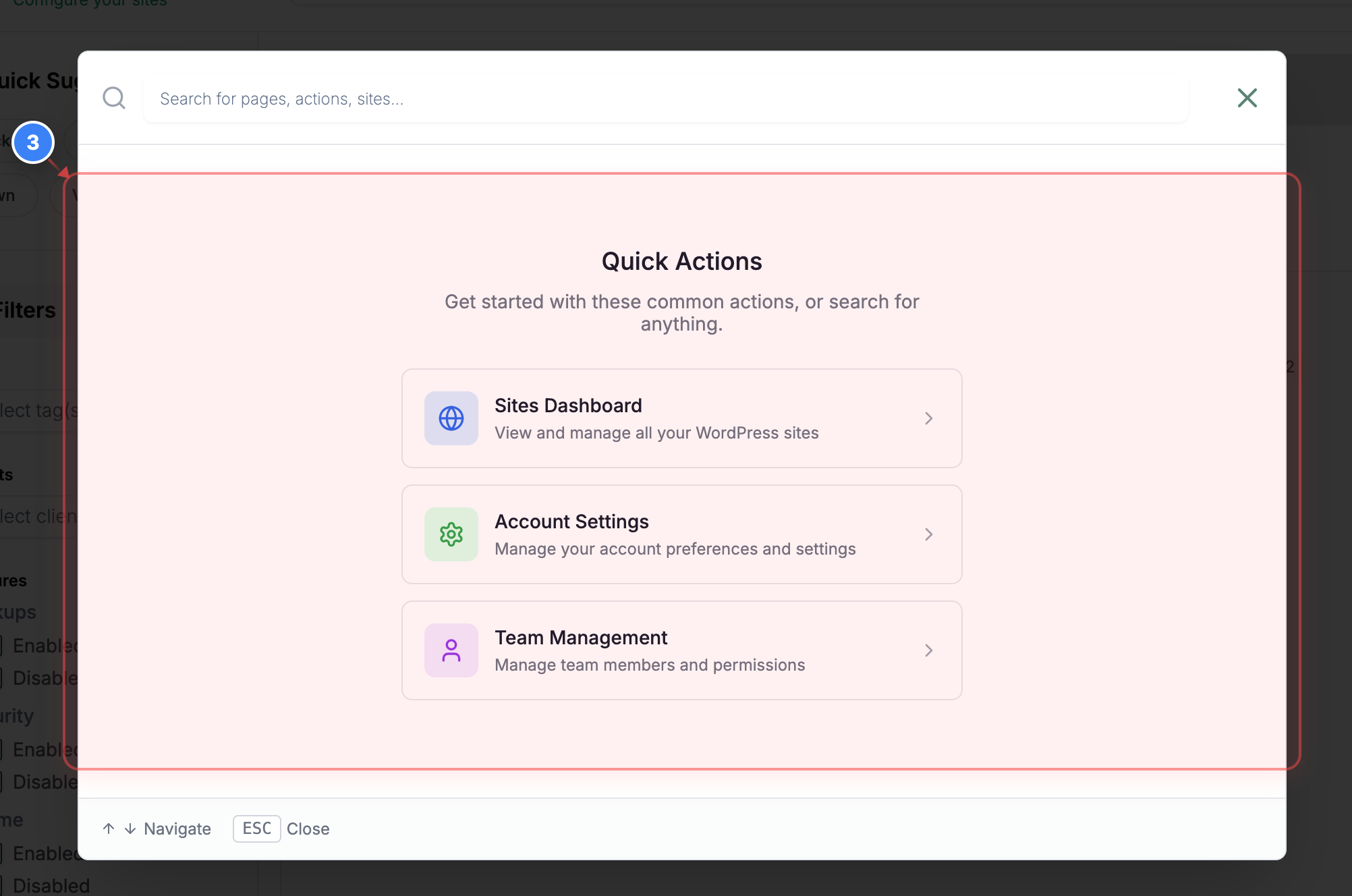Click the X icon to dismiss the search modal
The height and width of the screenshot is (896, 1352).
1247,98
